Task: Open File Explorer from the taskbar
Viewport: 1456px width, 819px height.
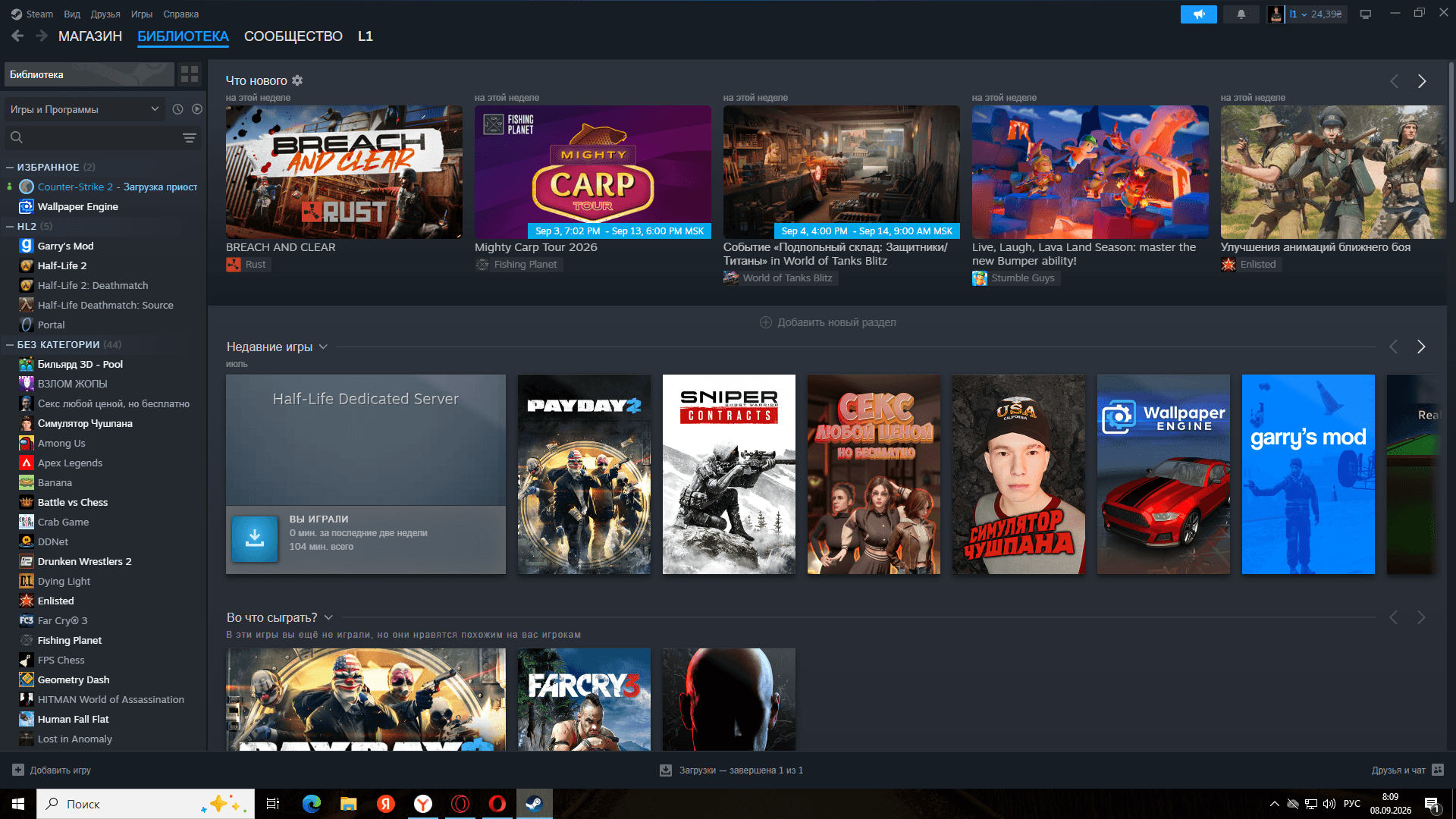Action: click(x=349, y=804)
